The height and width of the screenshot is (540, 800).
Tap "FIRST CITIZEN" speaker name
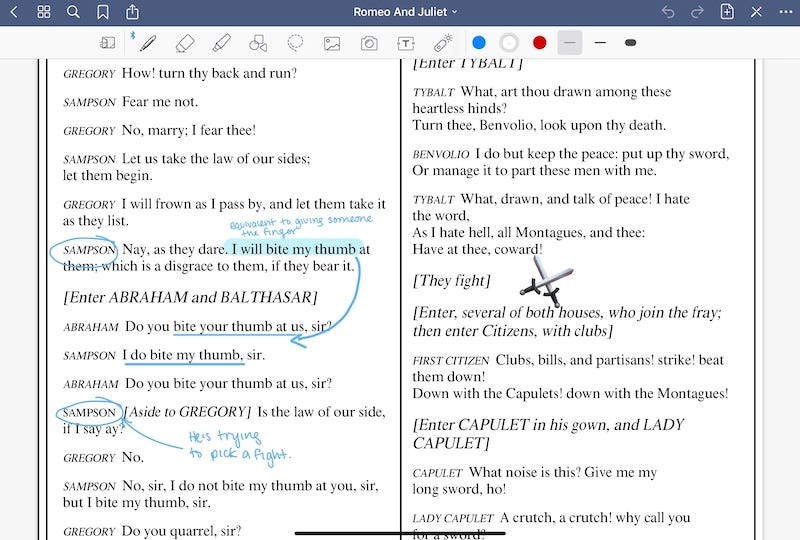451,360
